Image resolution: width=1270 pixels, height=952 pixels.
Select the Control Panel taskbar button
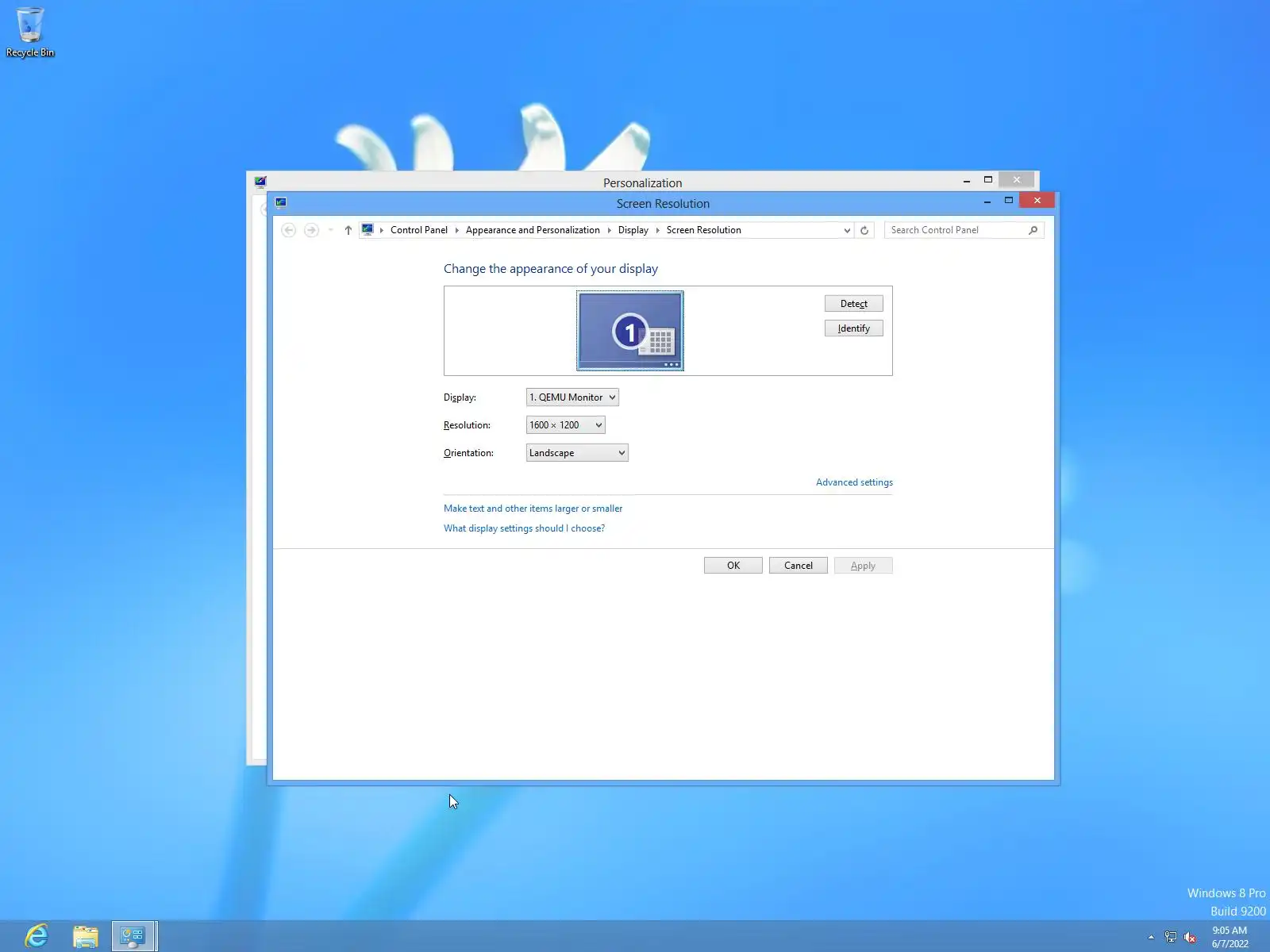(x=134, y=936)
